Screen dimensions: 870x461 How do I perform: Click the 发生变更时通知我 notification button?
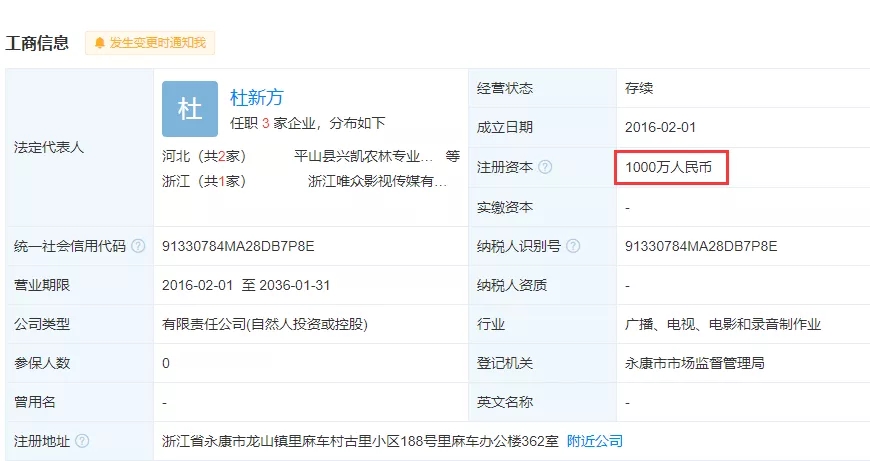point(150,43)
